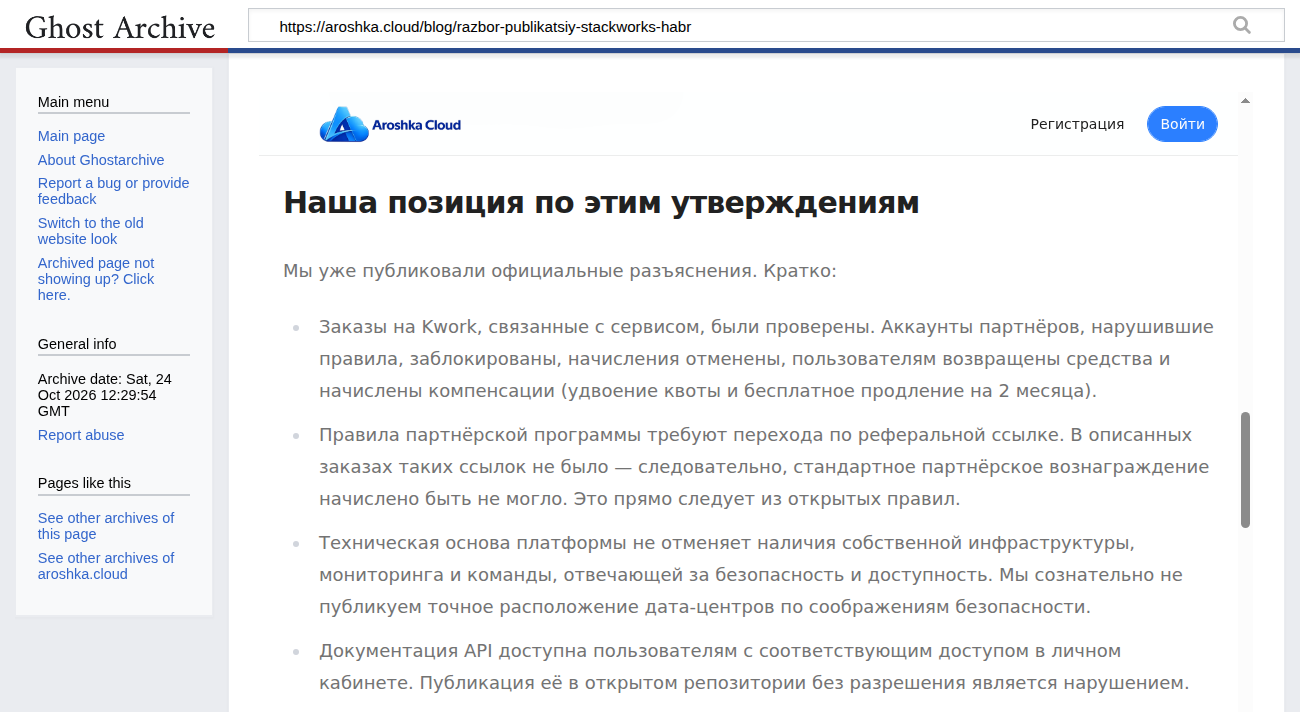Image resolution: width=1300 pixels, height=712 pixels.
Task: Click the Archive date text
Action: [104, 395]
